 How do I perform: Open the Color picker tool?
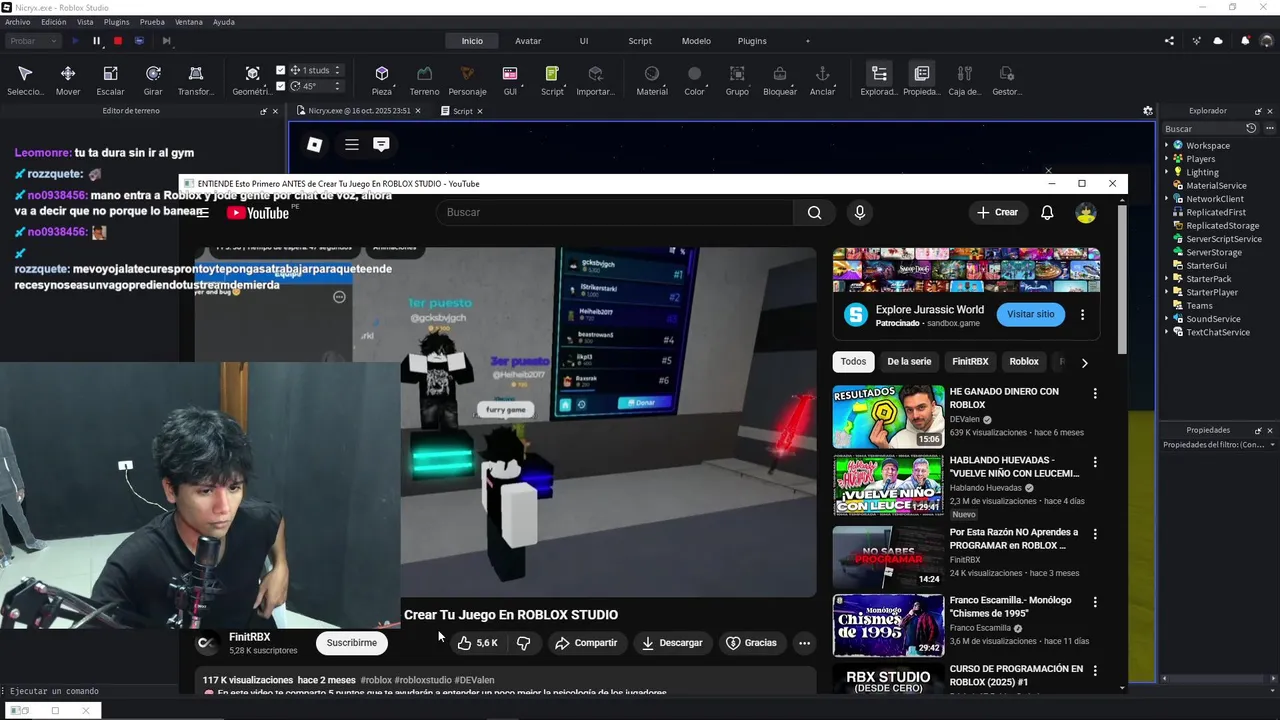pyautogui.click(x=694, y=80)
